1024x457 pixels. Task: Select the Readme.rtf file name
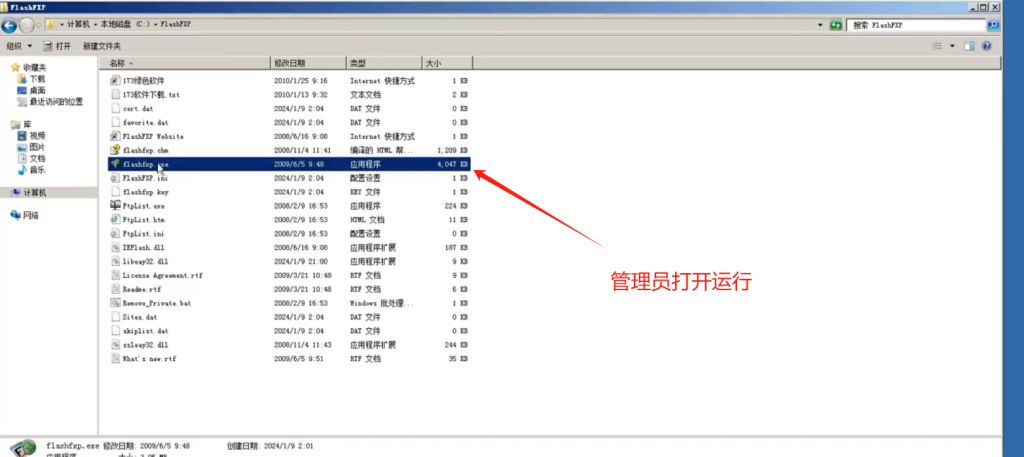coord(142,289)
